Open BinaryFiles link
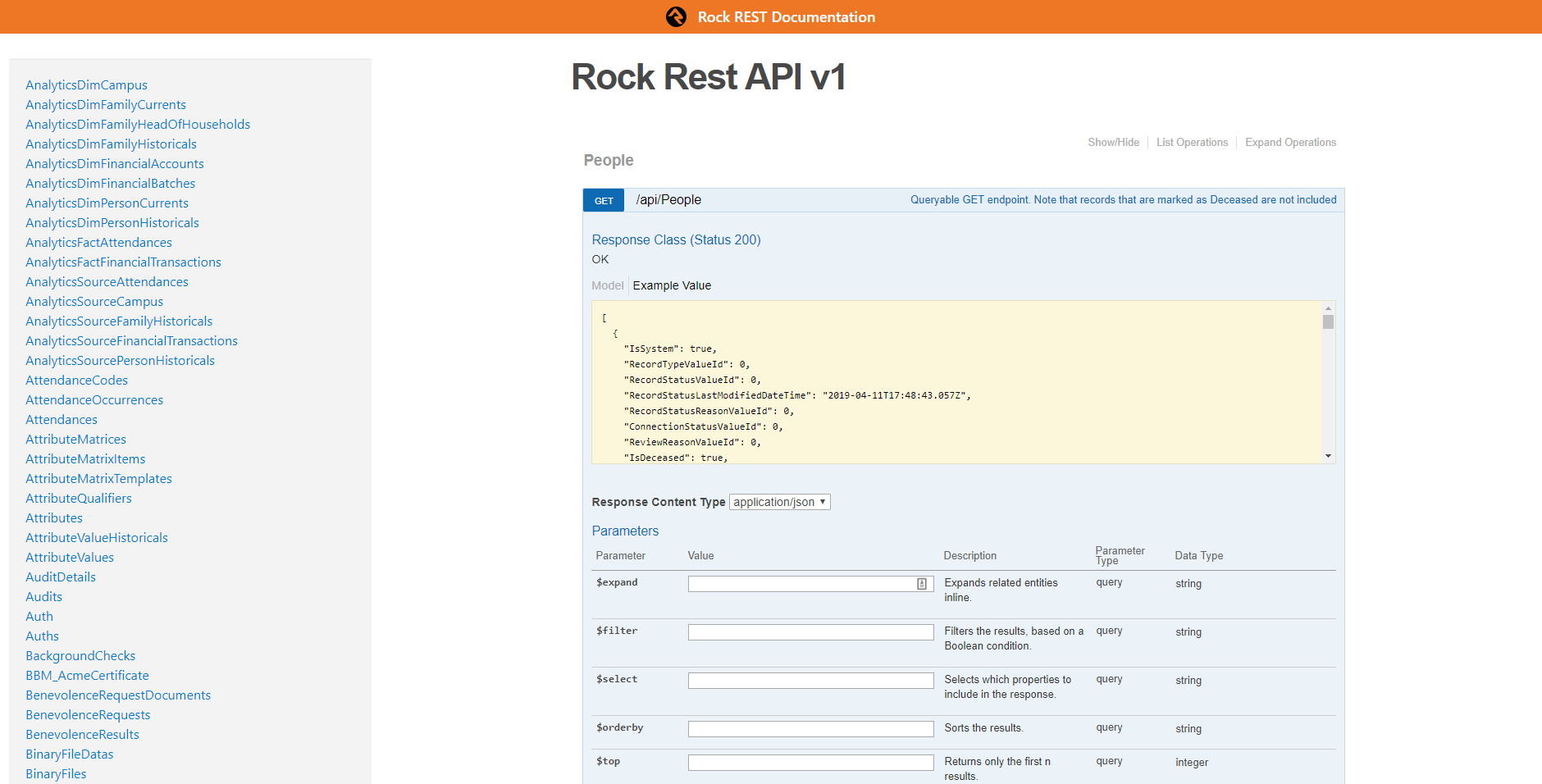 tap(56, 773)
